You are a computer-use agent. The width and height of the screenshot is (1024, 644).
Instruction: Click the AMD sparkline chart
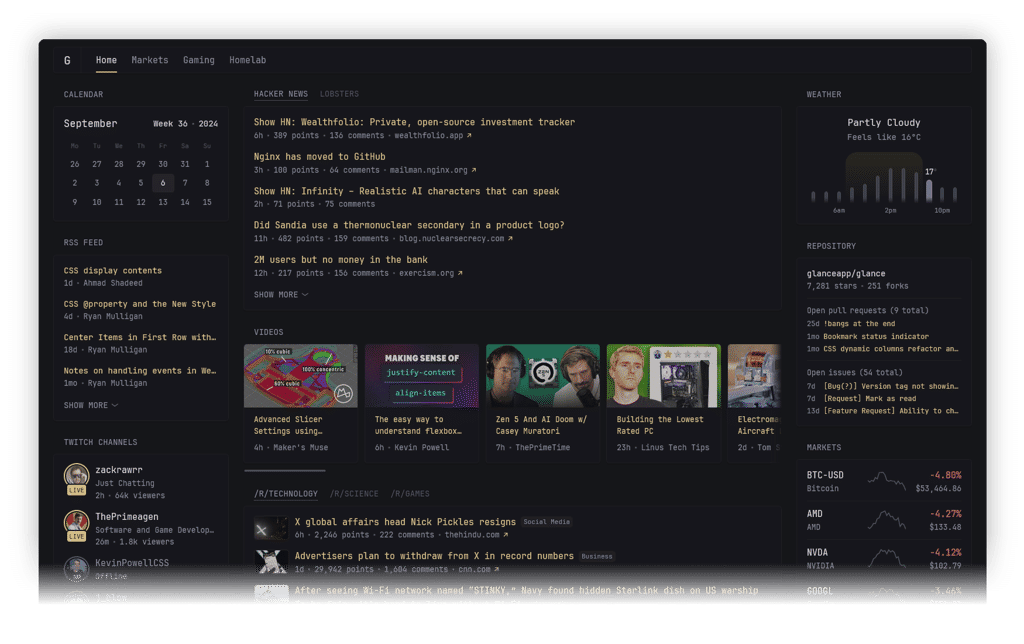tap(886, 520)
